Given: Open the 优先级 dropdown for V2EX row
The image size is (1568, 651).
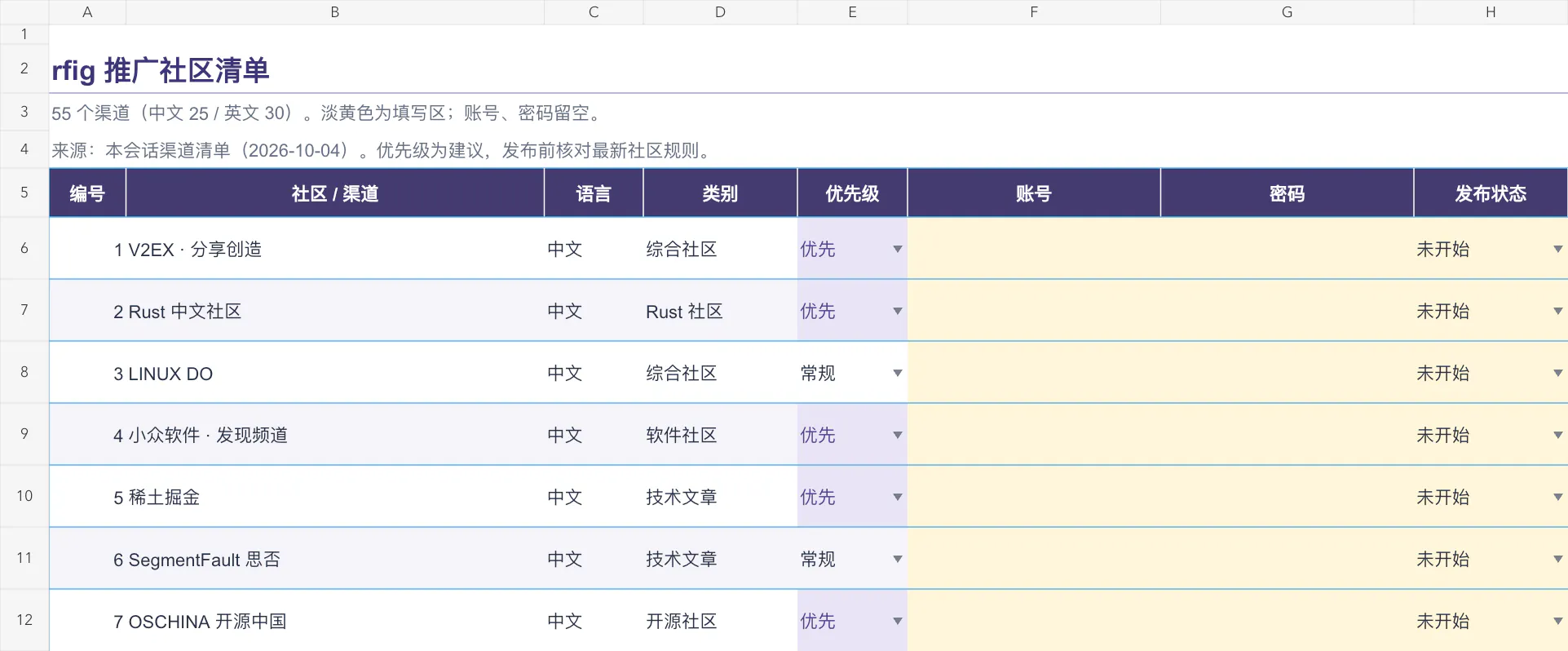Looking at the screenshot, I should pos(897,249).
